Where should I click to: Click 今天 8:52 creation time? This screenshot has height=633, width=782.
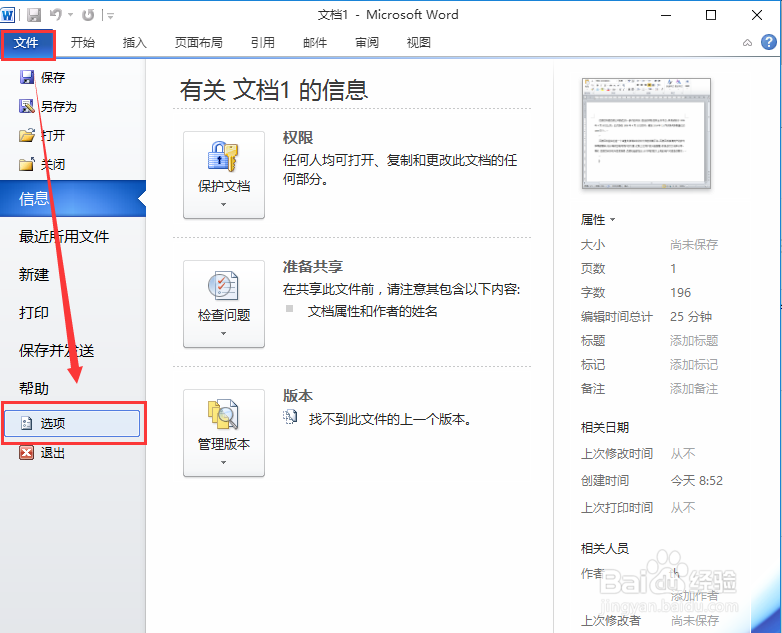pyautogui.click(x=697, y=480)
